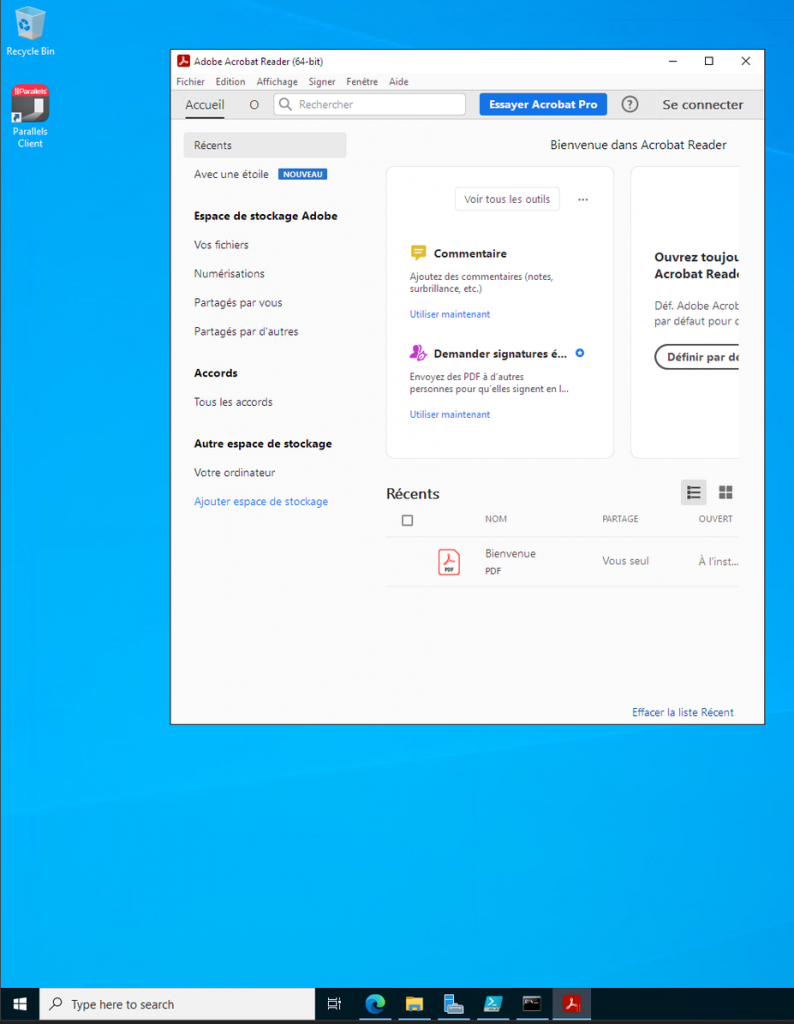Viewport: 794px width, 1024px height.
Task: Open the Fenêtre menu
Action: click(362, 82)
